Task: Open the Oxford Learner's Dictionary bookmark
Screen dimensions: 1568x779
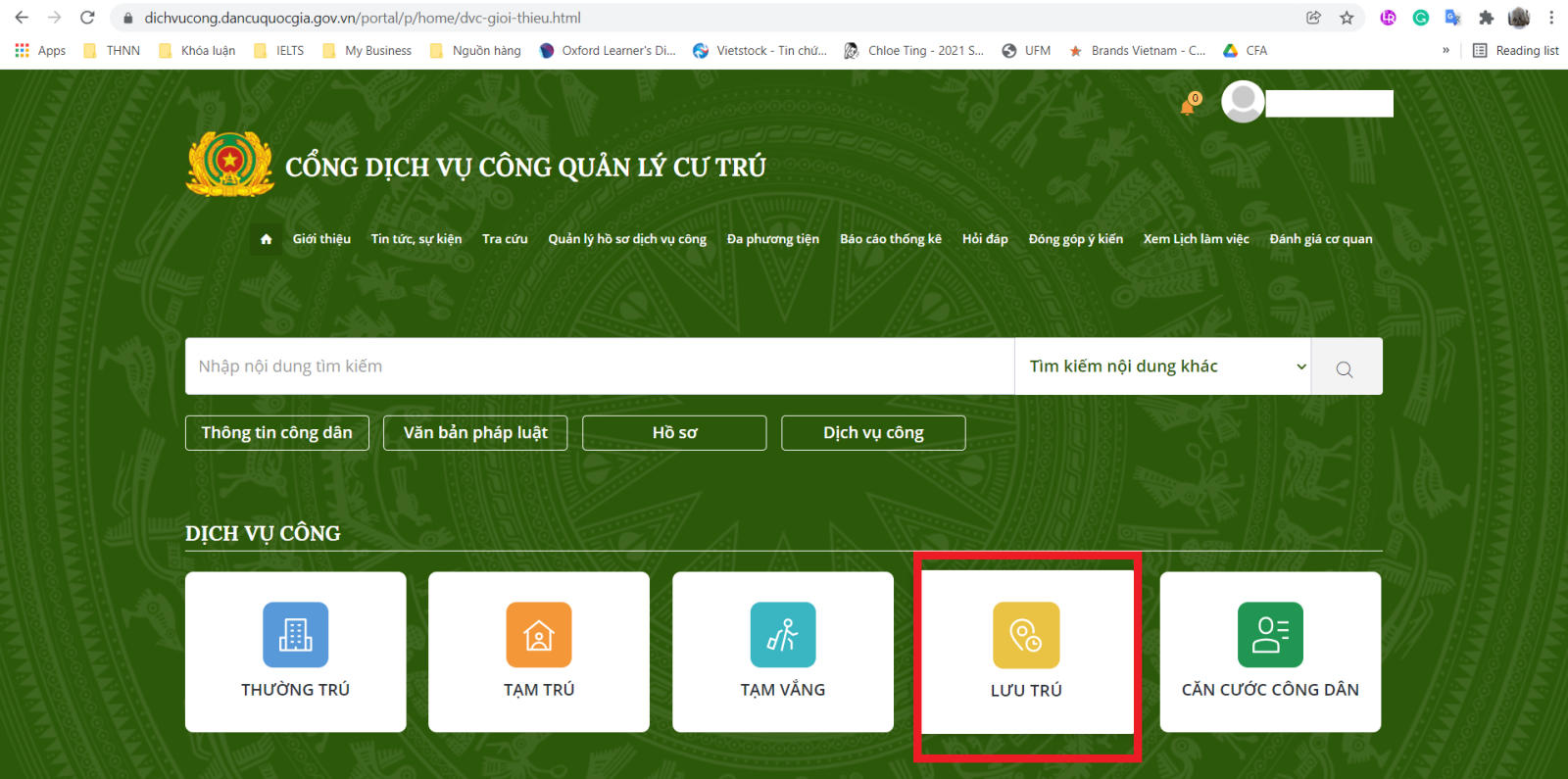Action: pyautogui.click(x=608, y=50)
